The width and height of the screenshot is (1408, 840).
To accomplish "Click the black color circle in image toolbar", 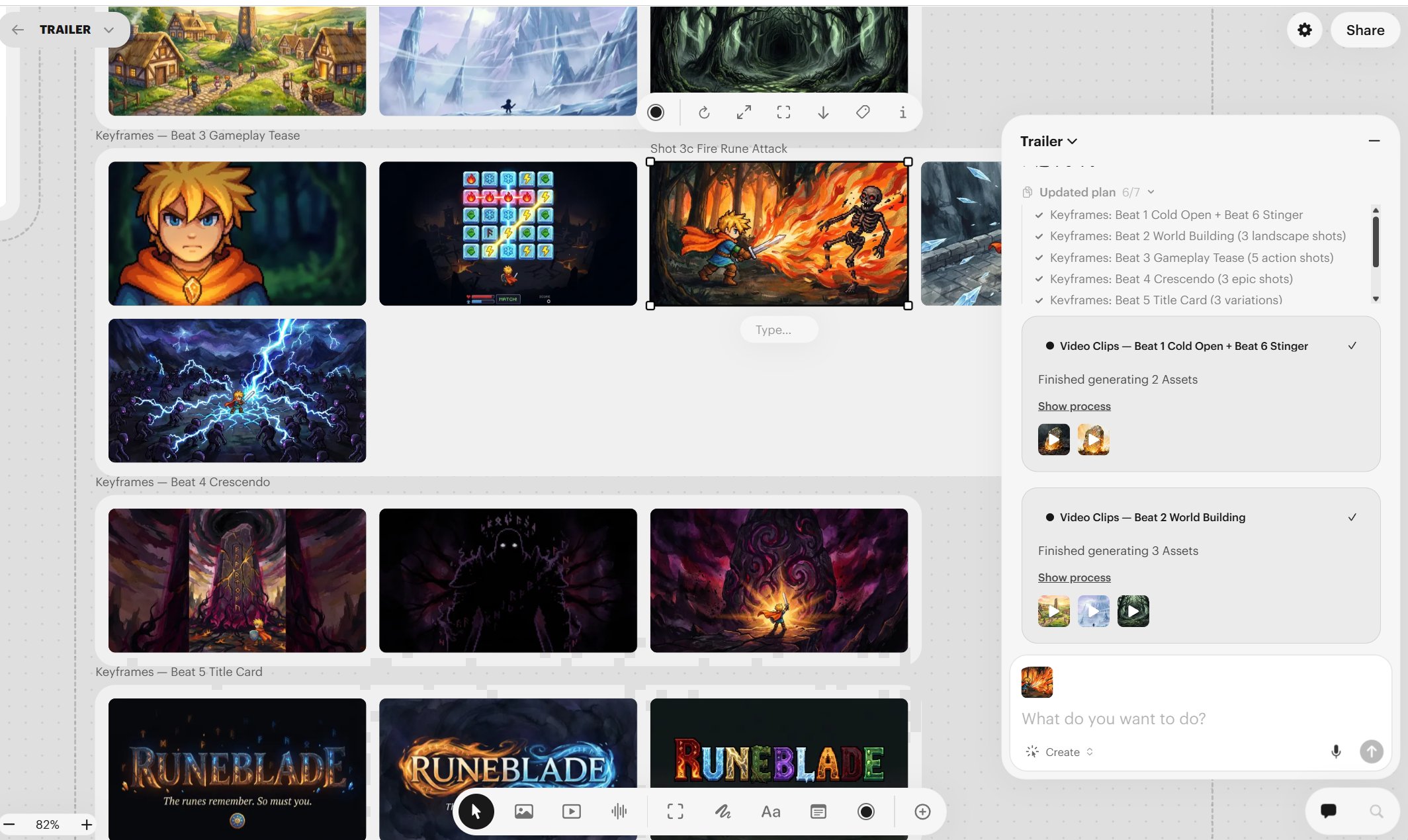I will tap(656, 112).
